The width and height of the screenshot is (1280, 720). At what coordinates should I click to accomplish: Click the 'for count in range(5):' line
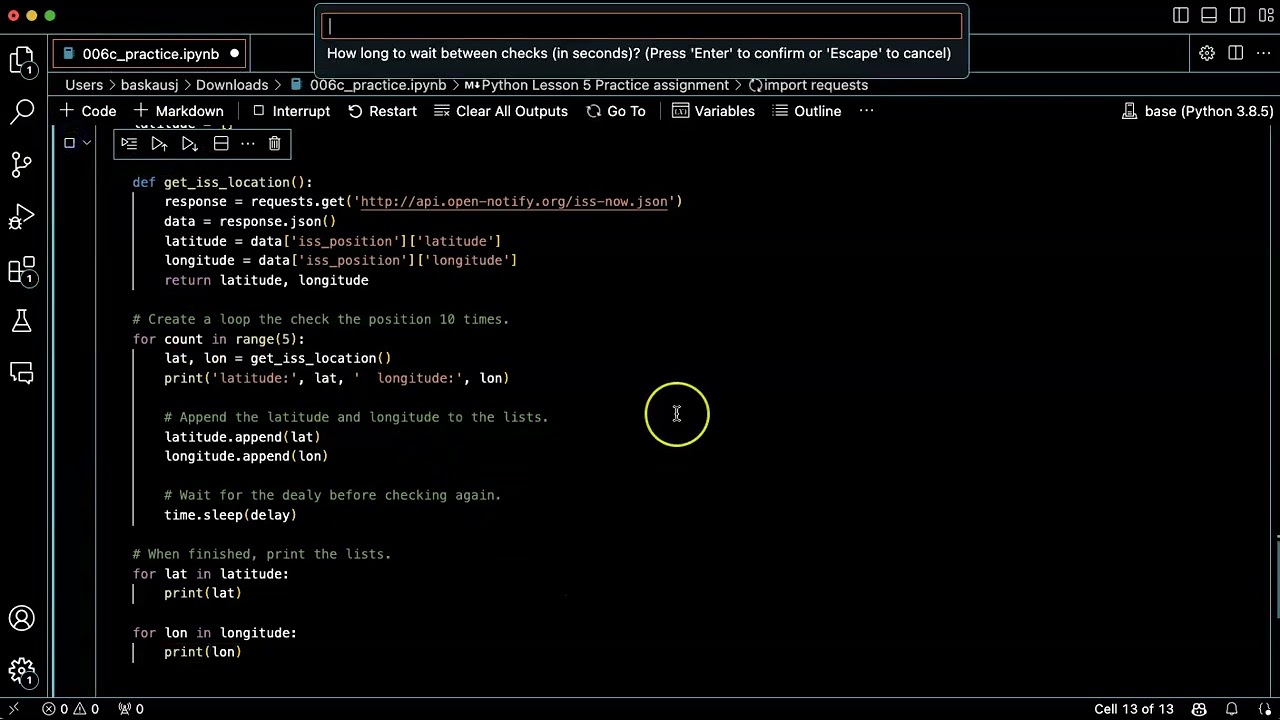tap(219, 339)
